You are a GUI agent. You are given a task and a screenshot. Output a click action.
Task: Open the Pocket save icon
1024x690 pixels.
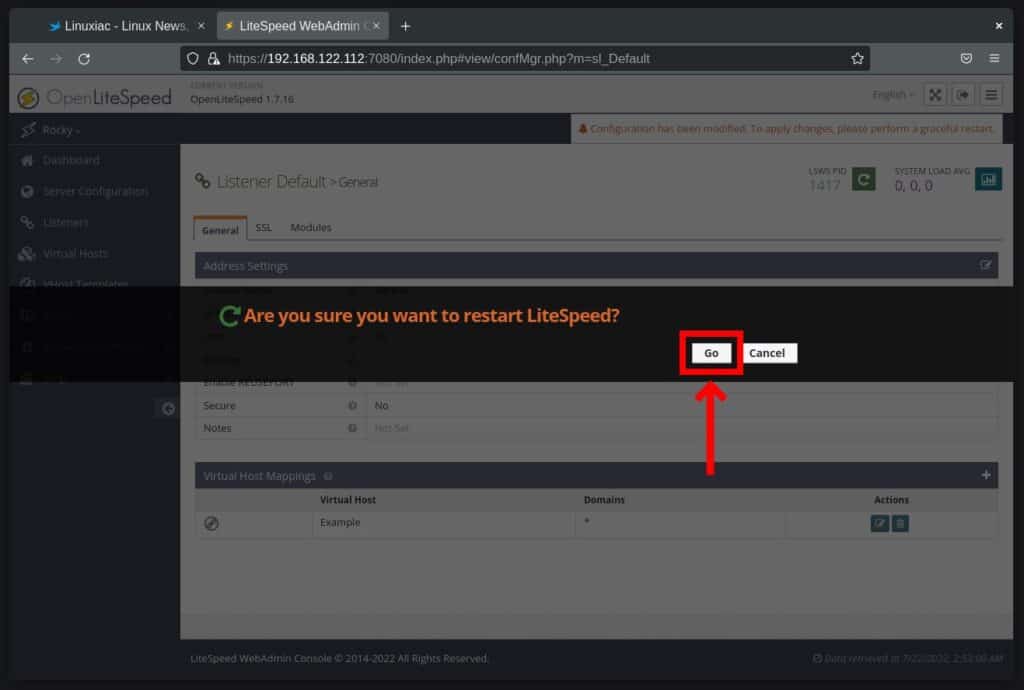pyautogui.click(x=966, y=59)
